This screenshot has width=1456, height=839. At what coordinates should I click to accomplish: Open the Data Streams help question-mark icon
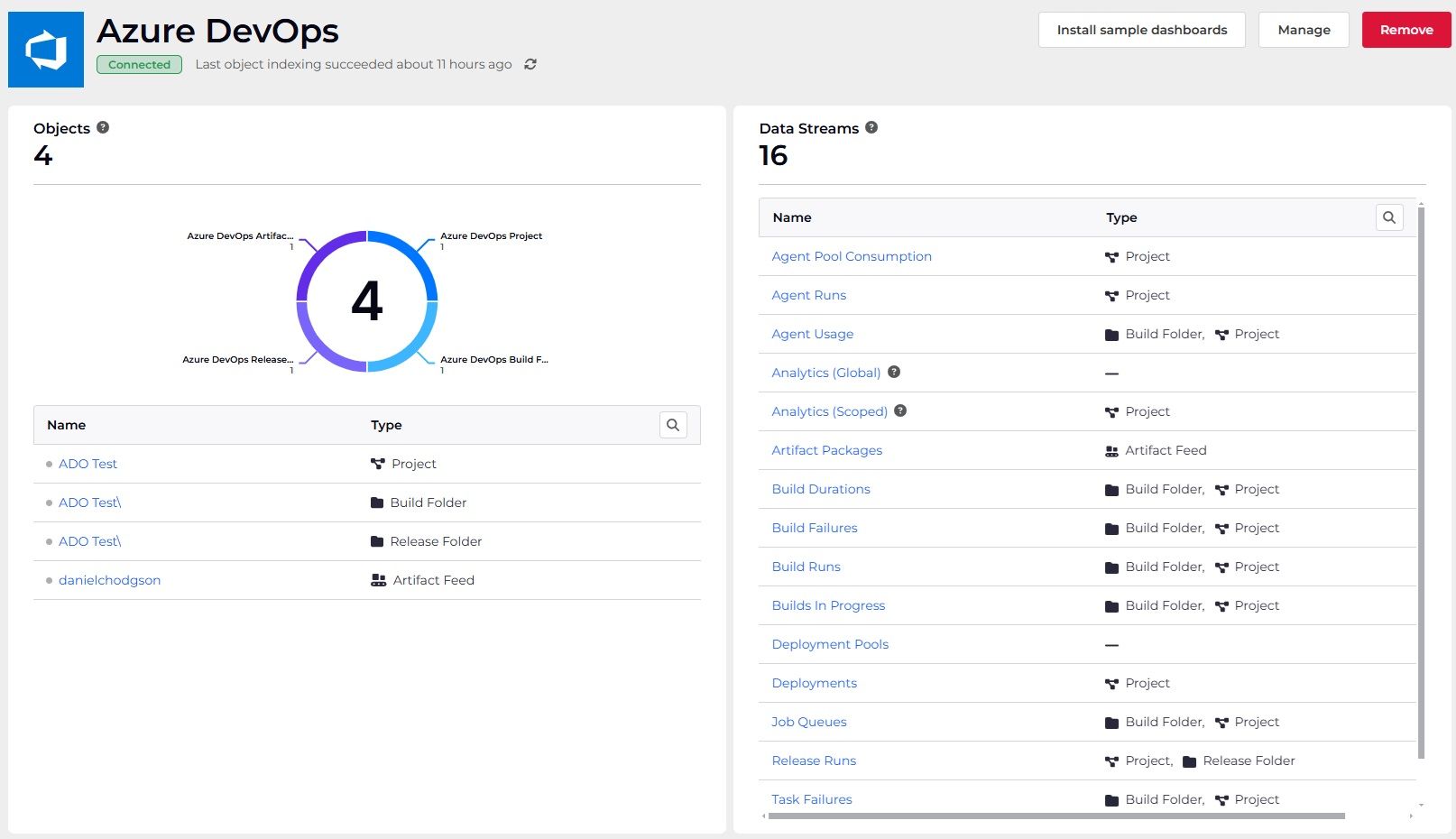[871, 127]
